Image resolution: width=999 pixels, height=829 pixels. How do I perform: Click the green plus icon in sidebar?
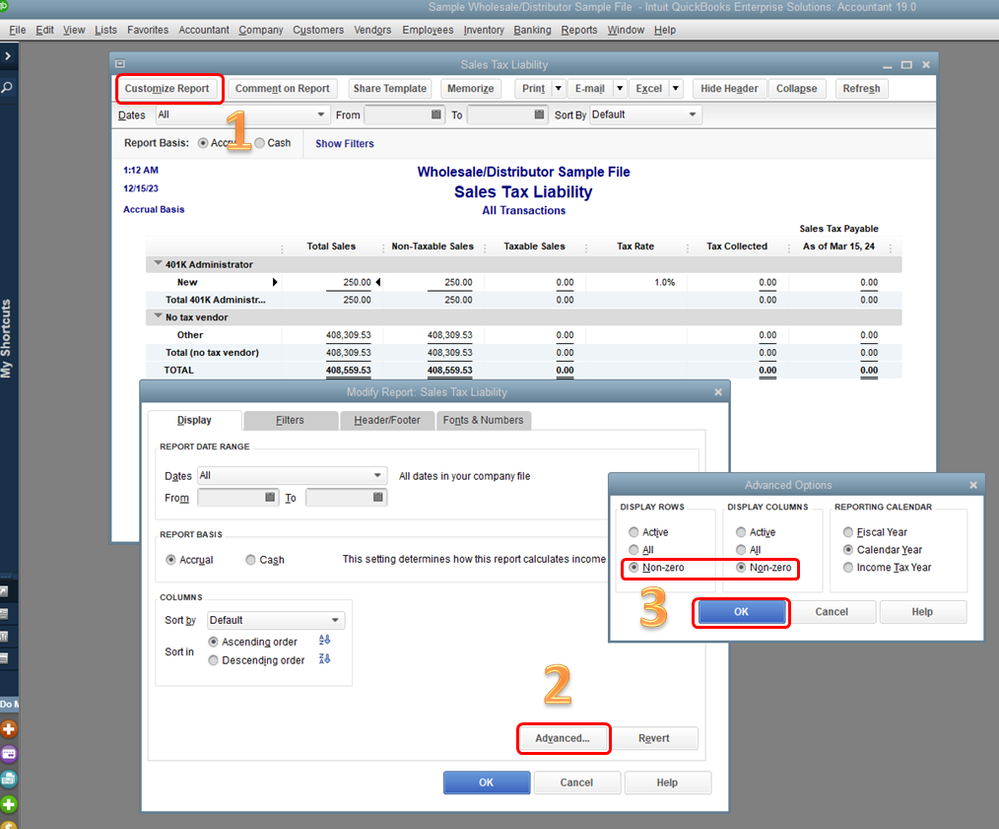click(x=9, y=804)
